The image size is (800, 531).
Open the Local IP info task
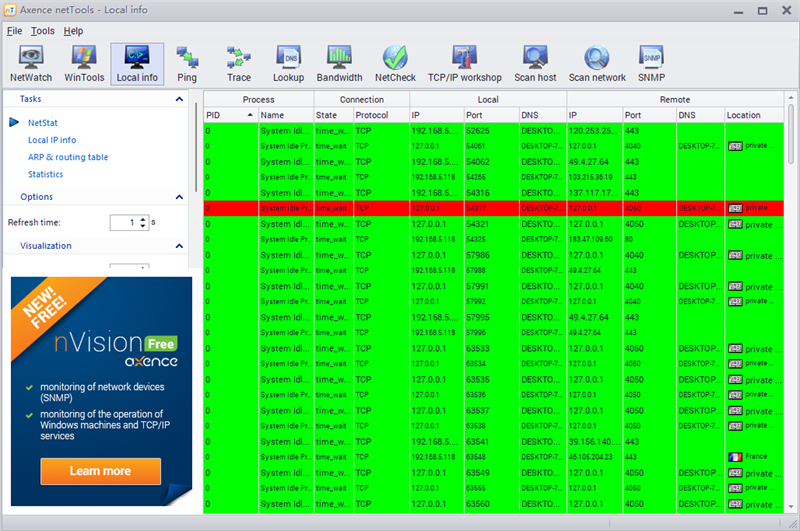coord(52,140)
